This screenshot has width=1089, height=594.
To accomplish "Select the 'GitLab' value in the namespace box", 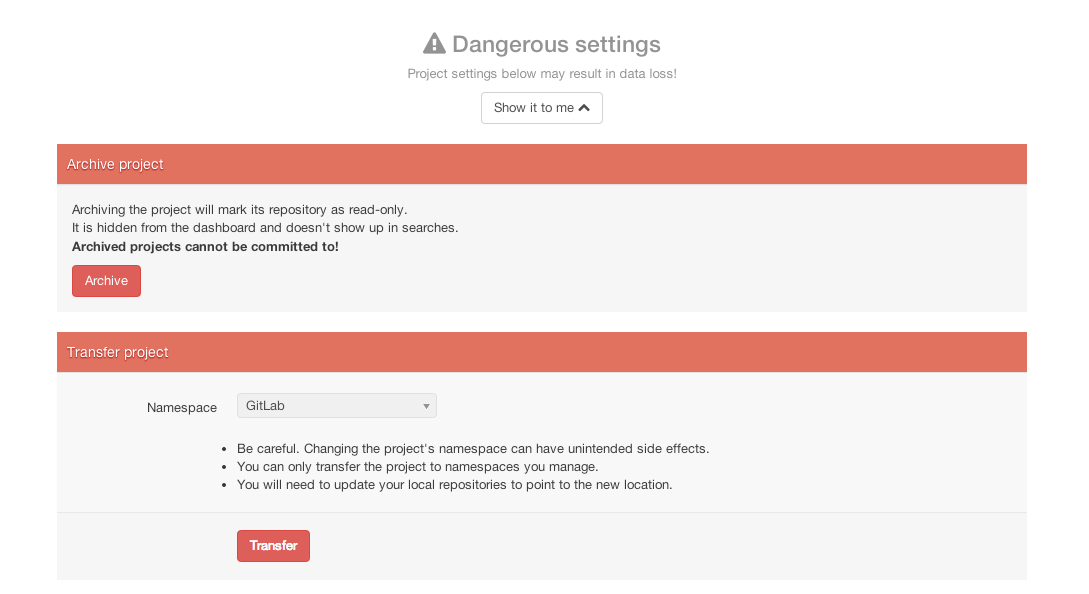I will [x=266, y=406].
